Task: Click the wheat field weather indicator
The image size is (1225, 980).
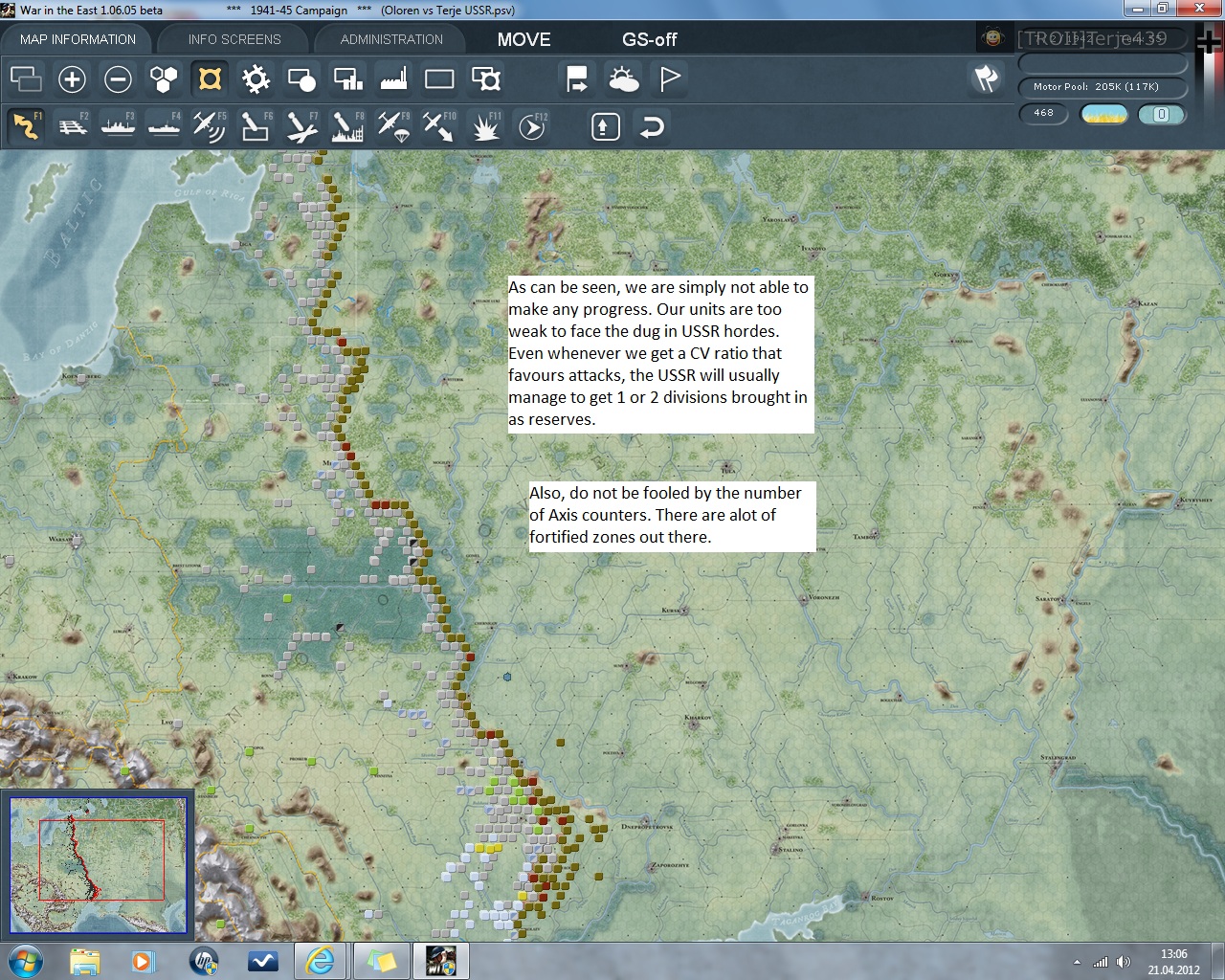Action: pos(1103,114)
